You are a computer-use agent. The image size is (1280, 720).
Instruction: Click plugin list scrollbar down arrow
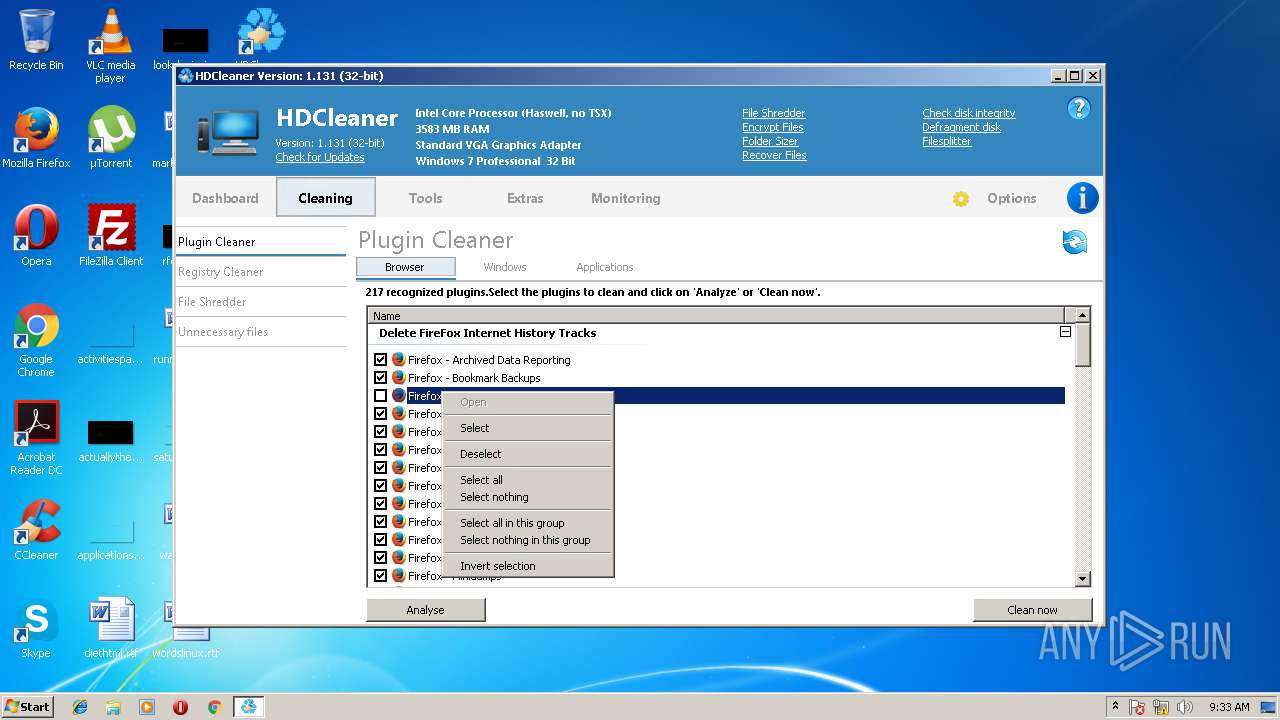1082,579
